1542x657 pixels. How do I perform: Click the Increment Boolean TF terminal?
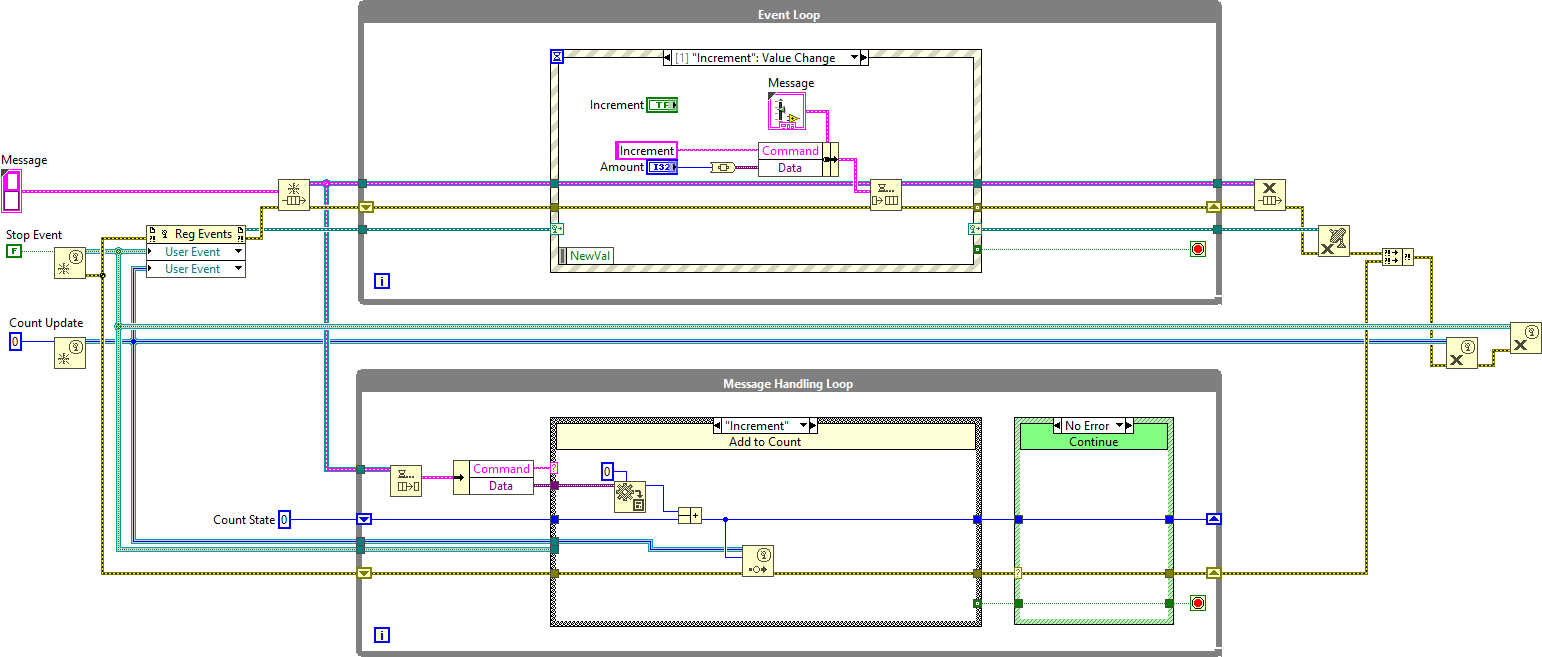662,105
